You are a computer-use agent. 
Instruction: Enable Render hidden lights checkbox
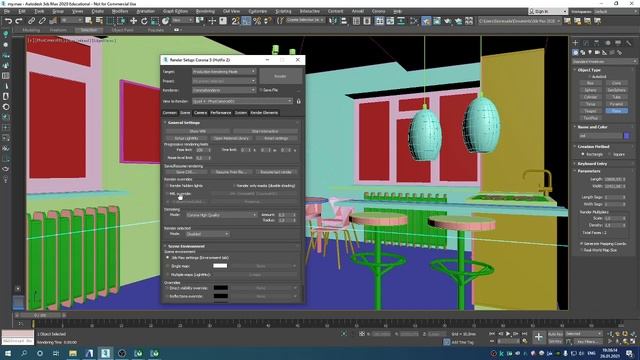click(x=167, y=186)
